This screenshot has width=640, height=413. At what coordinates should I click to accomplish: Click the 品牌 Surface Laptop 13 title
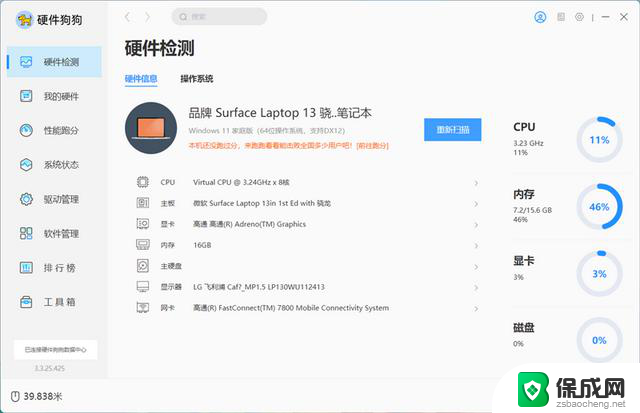[x=280, y=113]
